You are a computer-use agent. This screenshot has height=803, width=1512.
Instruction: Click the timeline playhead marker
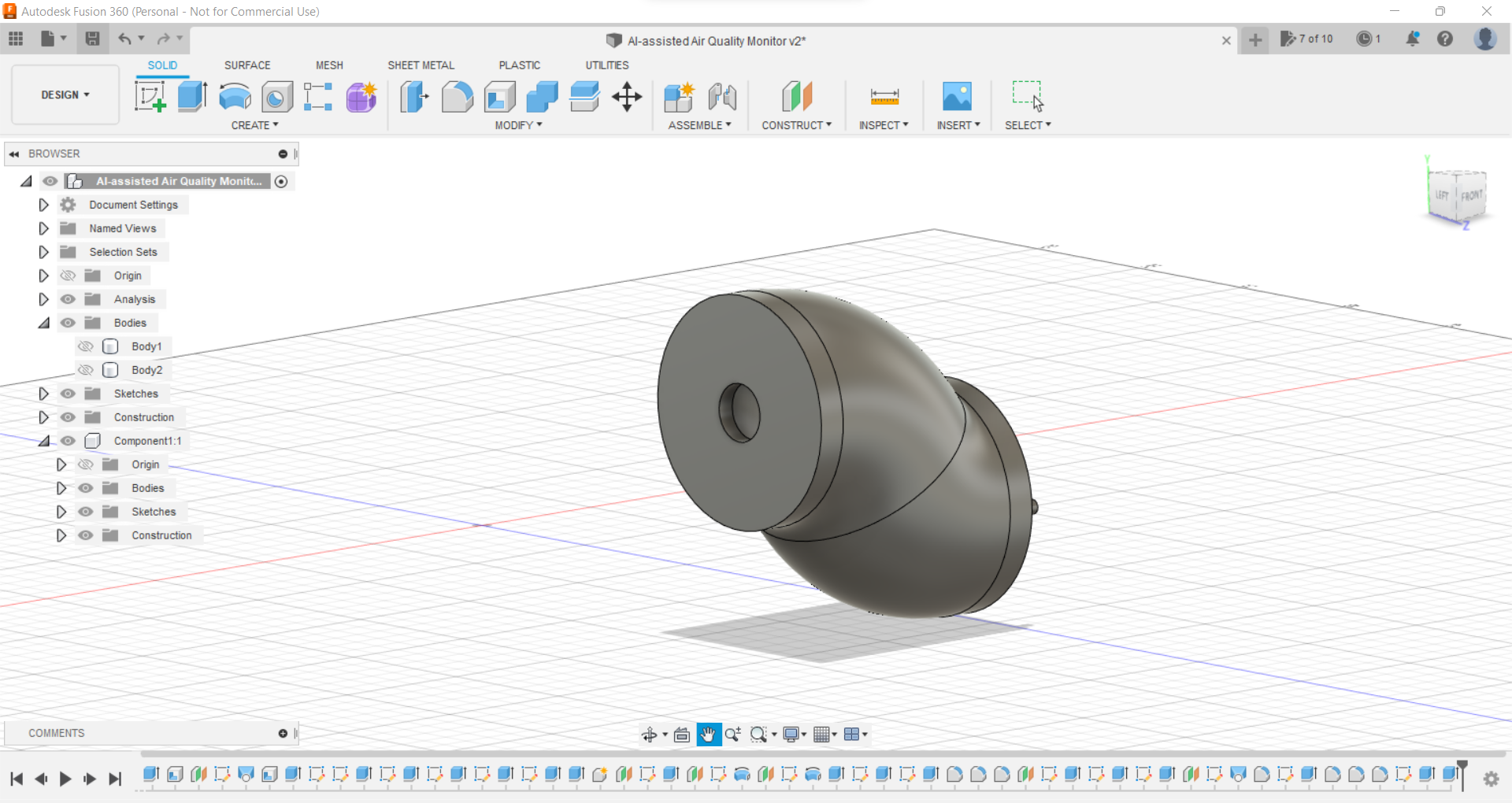1463,775
